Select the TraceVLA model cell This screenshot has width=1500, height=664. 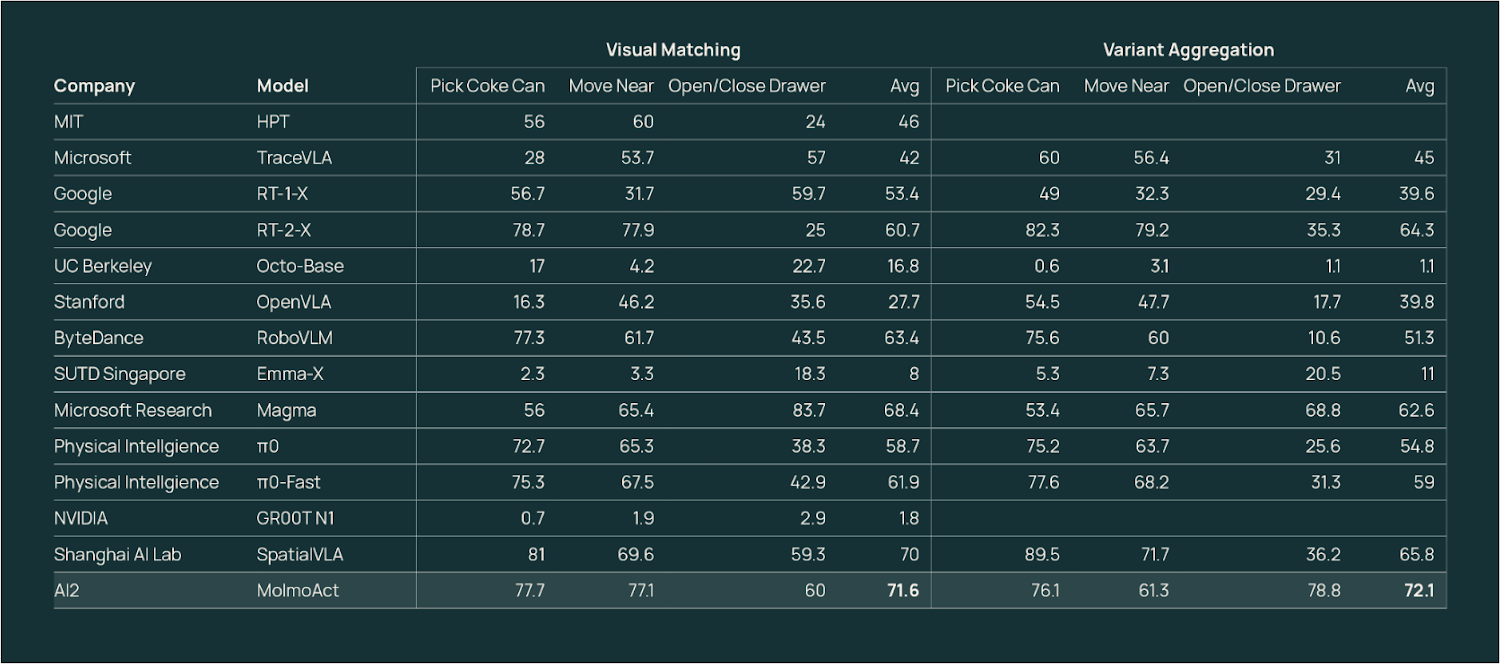(294, 158)
